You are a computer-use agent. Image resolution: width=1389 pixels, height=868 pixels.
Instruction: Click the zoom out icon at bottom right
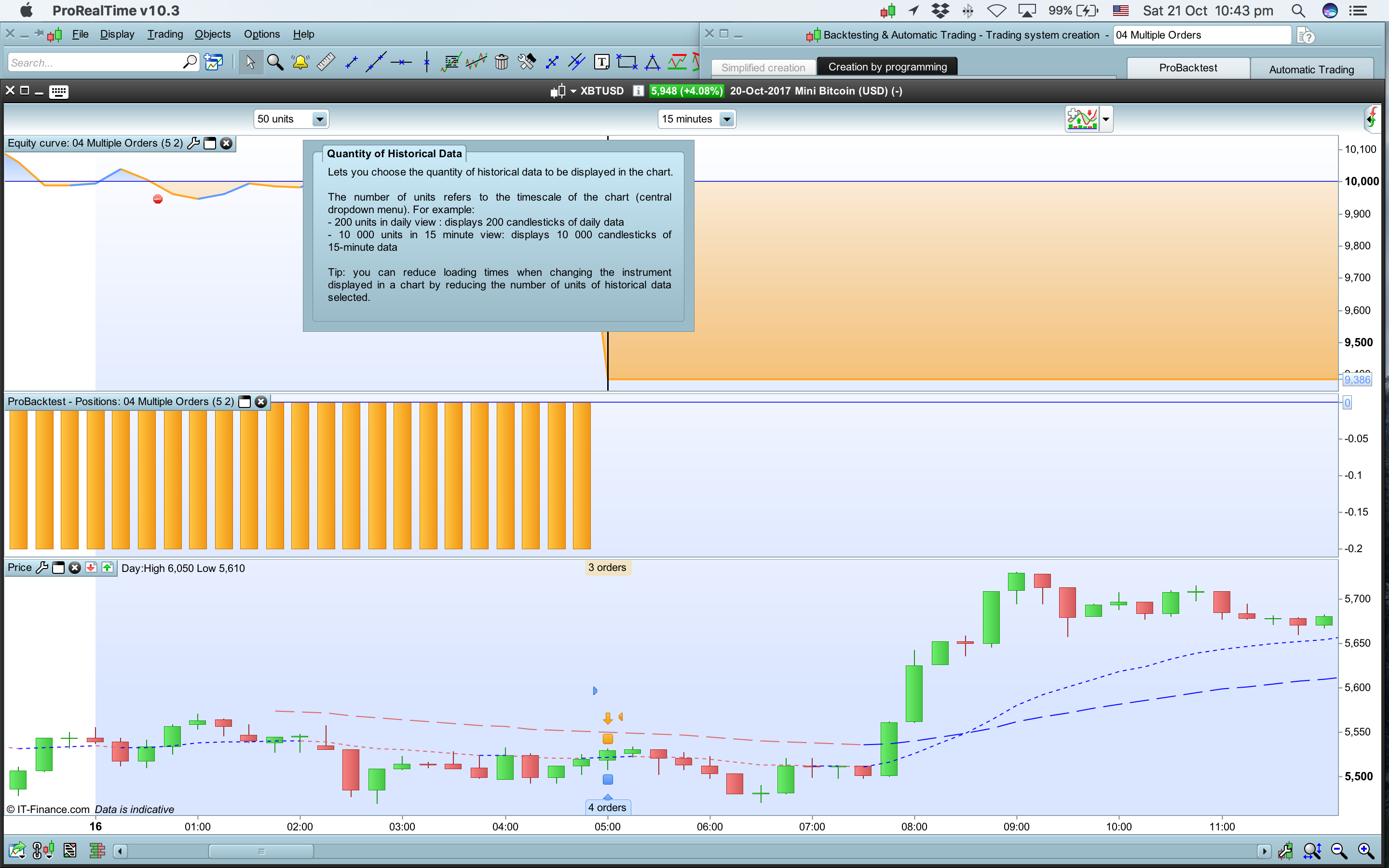(1338, 851)
